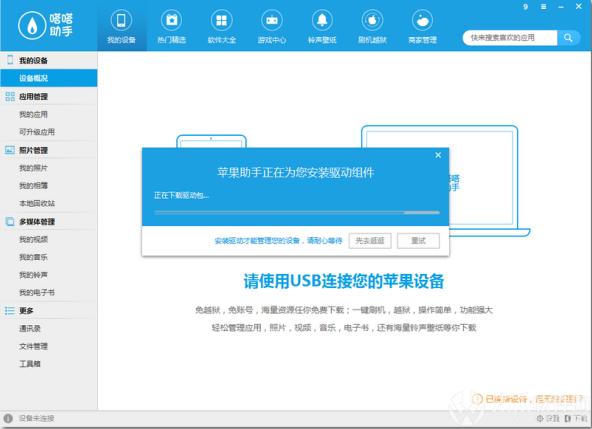Image resolution: width=592 pixels, height=429 pixels.
Task: Open the 铃声壁纸 bell icon
Action: point(322,20)
